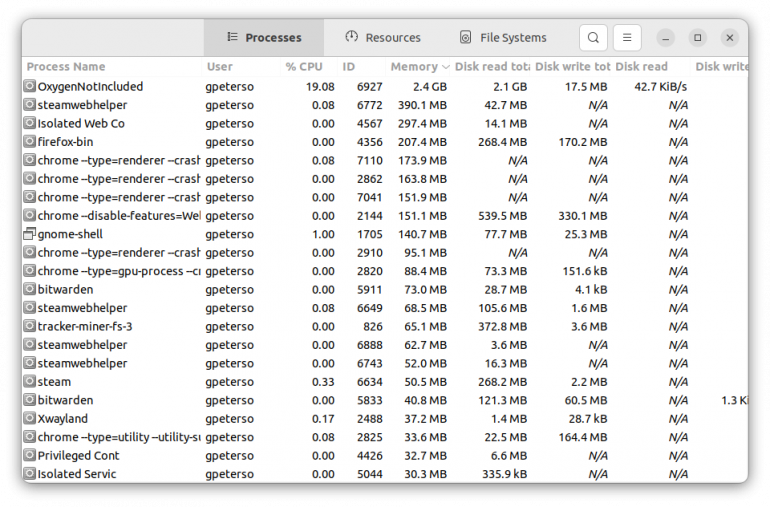Click the 2.4 GB memory value
The height and width of the screenshot is (507, 770).
point(430,87)
